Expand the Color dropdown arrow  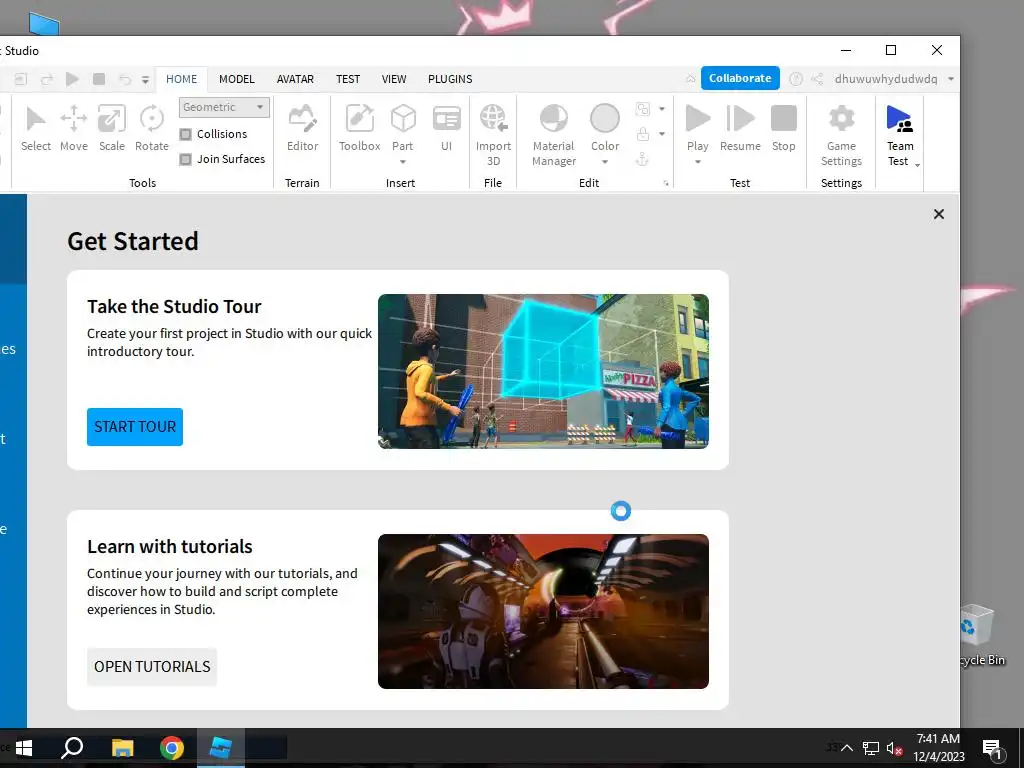605,161
